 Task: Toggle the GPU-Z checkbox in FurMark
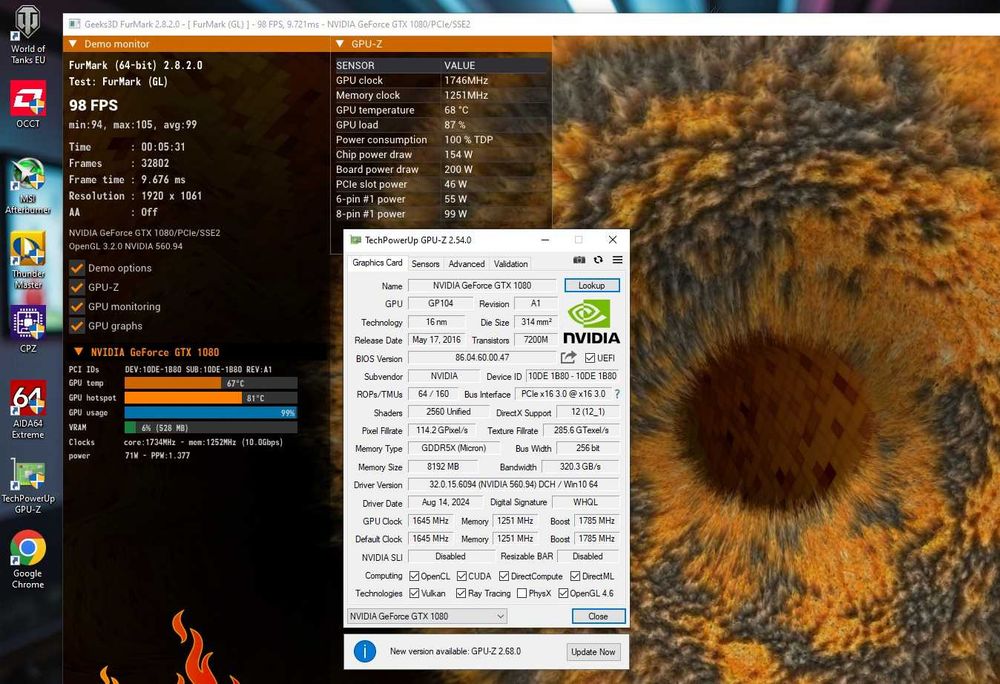click(77, 287)
